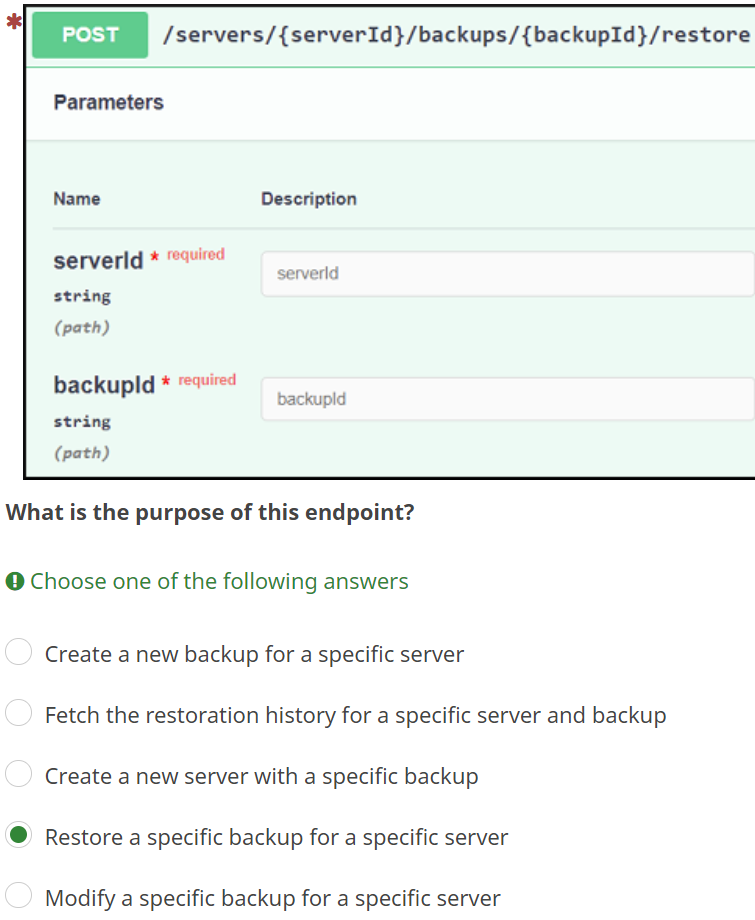The height and width of the screenshot is (920, 755).
Task: Click the Description column header
Action: click(309, 199)
